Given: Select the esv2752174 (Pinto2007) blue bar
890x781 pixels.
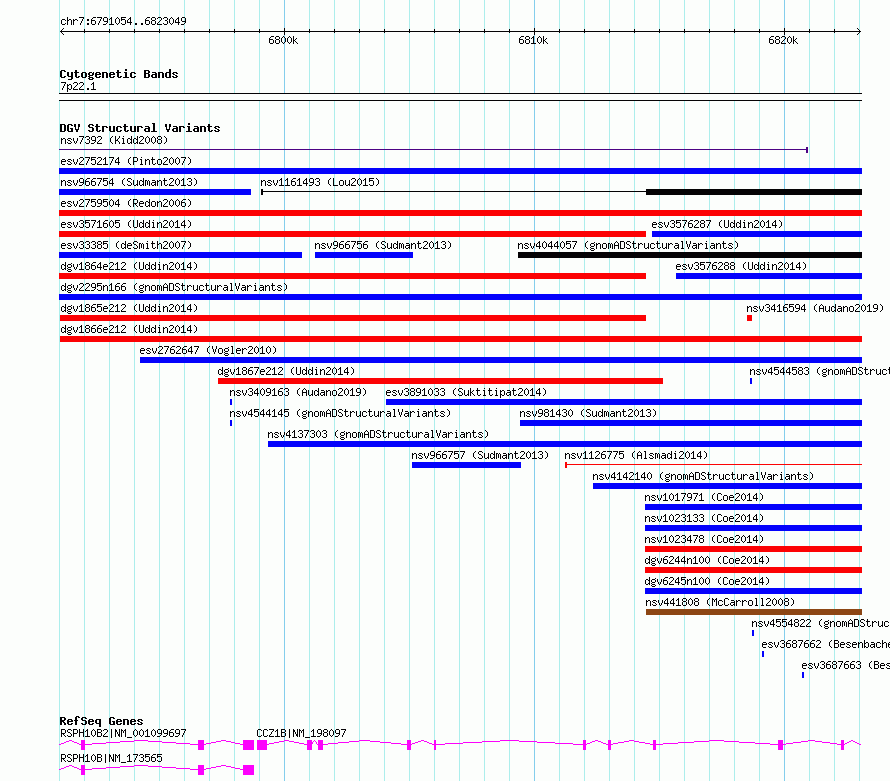Looking at the screenshot, I should coord(460,171).
